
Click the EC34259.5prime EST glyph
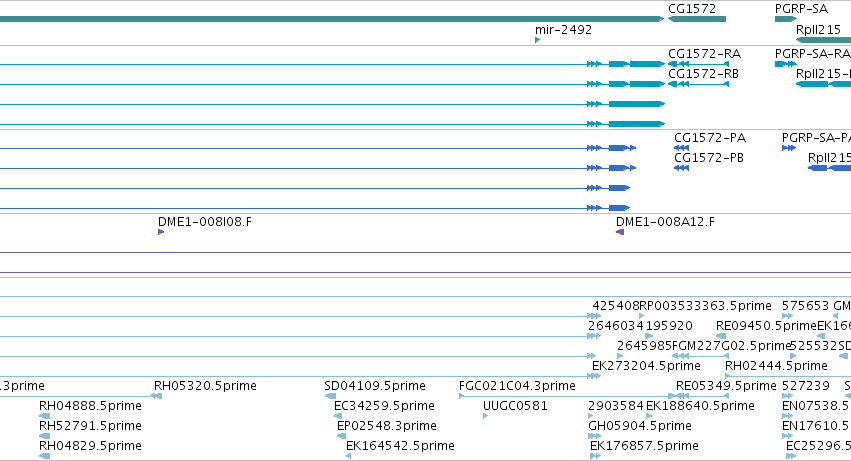[x=339, y=416]
